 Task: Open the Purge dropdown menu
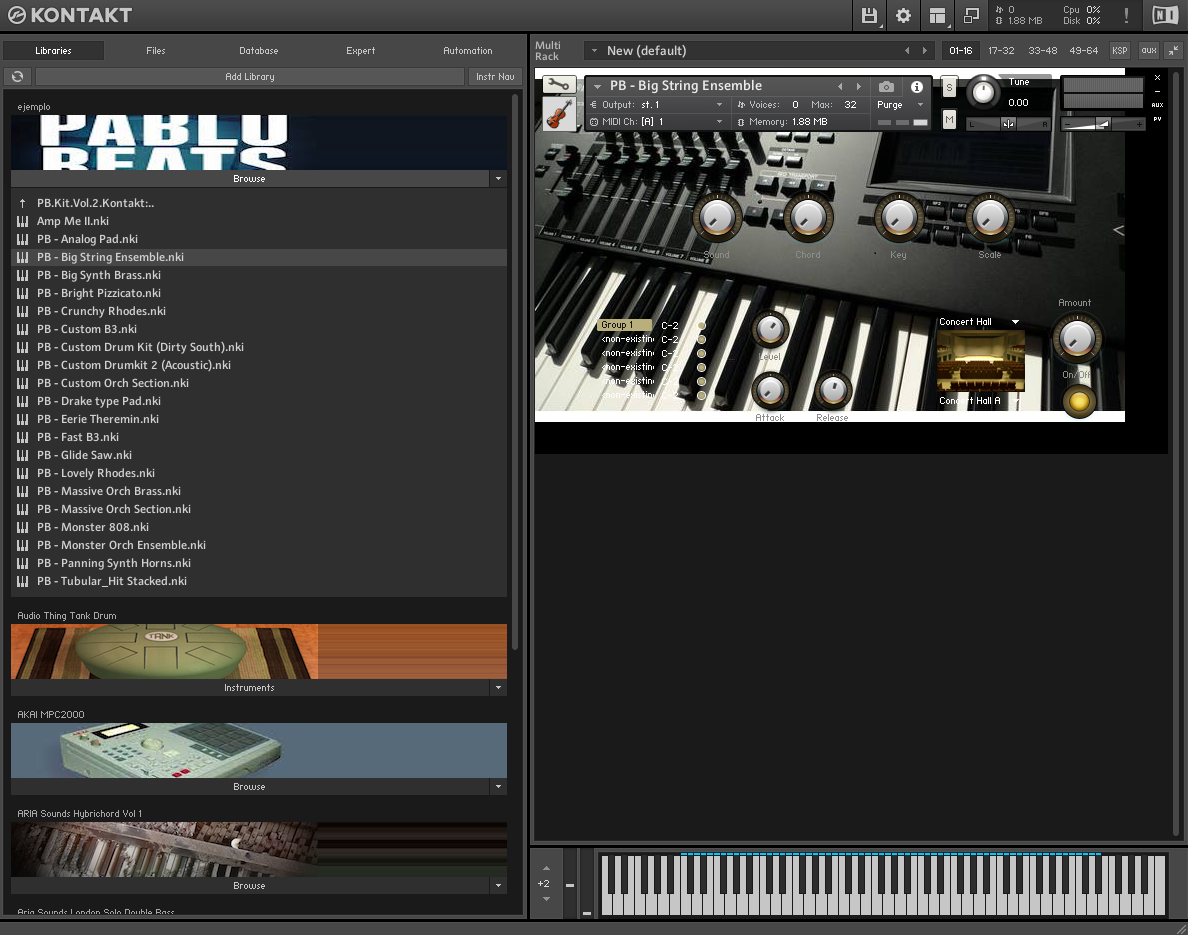click(x=900, y=105)
